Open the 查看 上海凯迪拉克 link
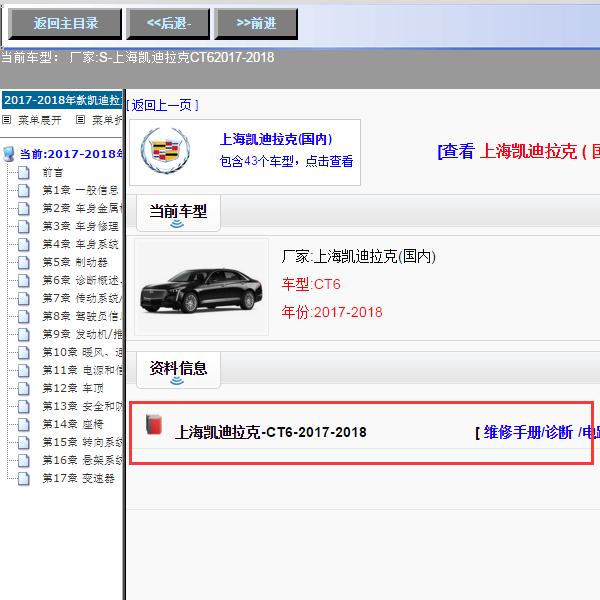Screen dimensions: 600x600 point(518,152)
